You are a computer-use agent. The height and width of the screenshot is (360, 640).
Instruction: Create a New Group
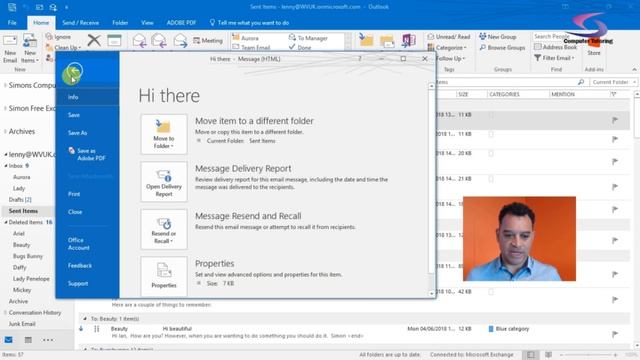(x=498, y=37)
